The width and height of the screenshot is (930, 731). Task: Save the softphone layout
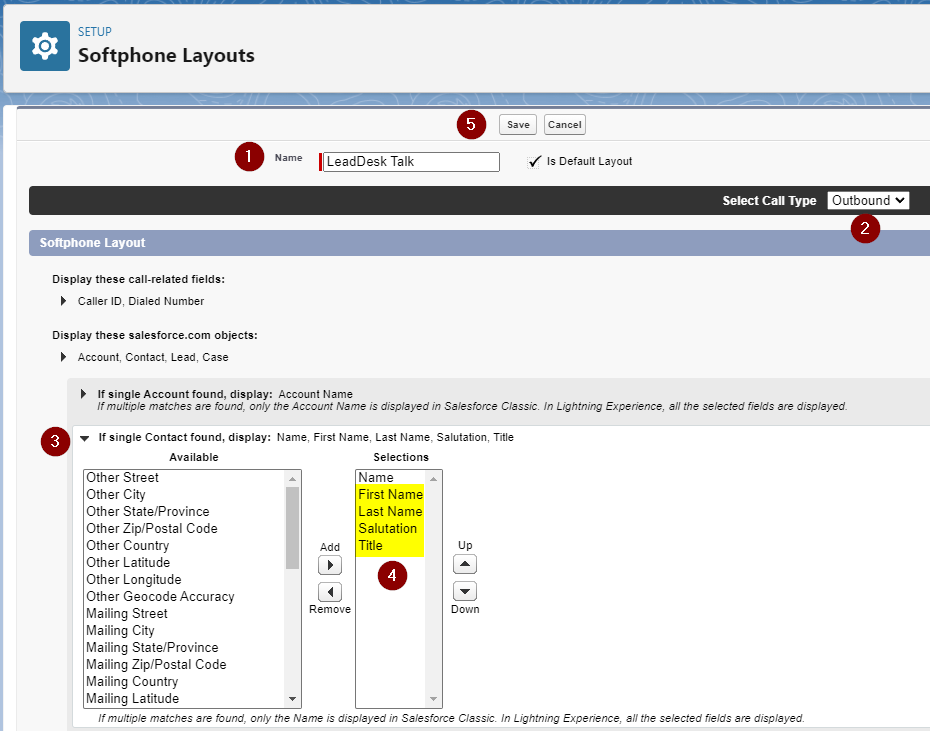518,125
